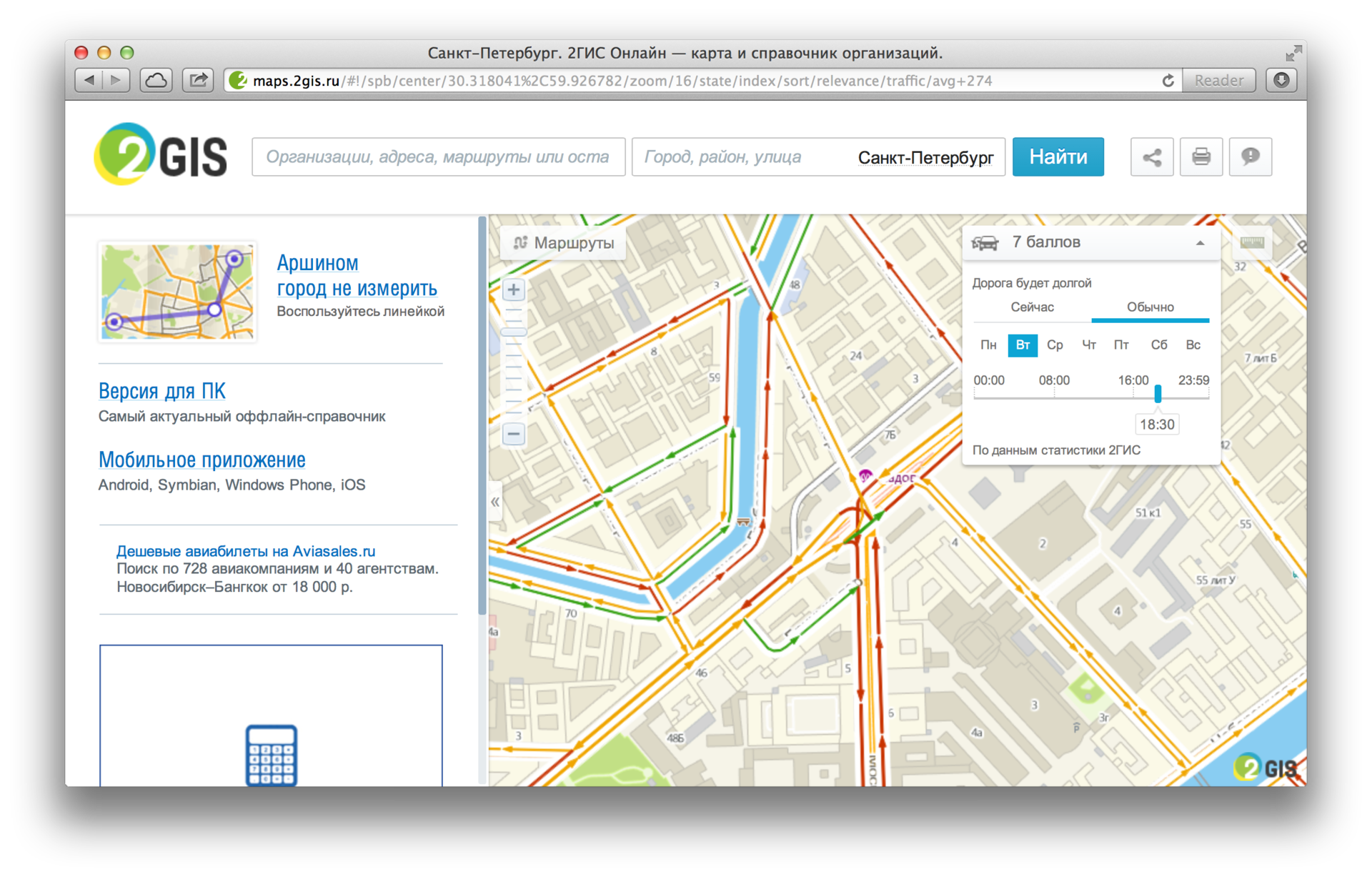Viewport: 1372px width, 877px height.
Task: Click the print icon button
Action: 1200,157
